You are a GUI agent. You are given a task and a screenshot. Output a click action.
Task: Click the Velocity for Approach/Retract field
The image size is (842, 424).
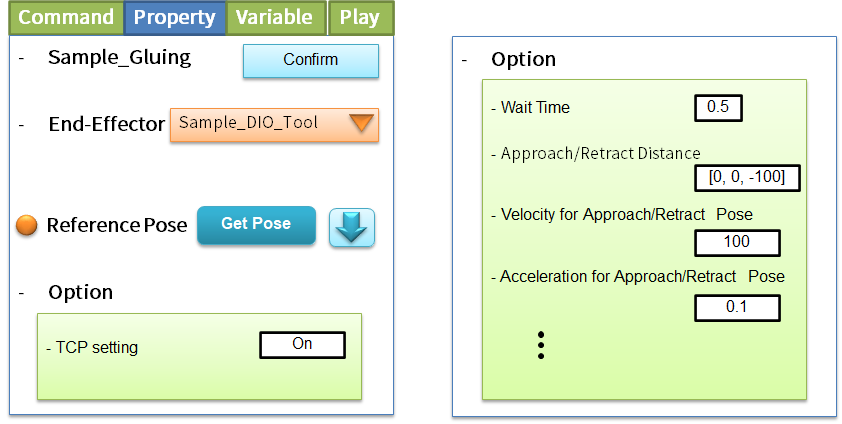point(736,242)
